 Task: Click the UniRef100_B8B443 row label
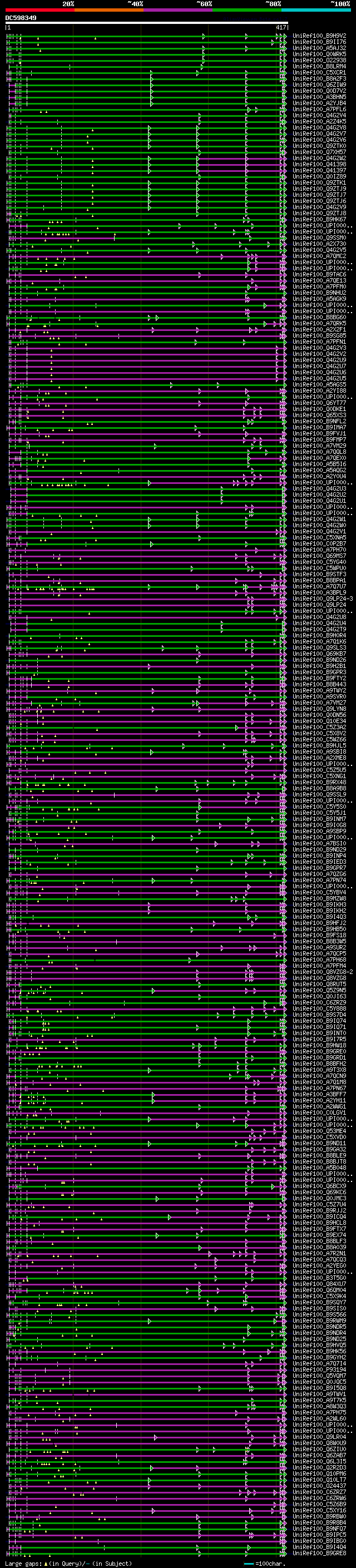pos(319,684)
